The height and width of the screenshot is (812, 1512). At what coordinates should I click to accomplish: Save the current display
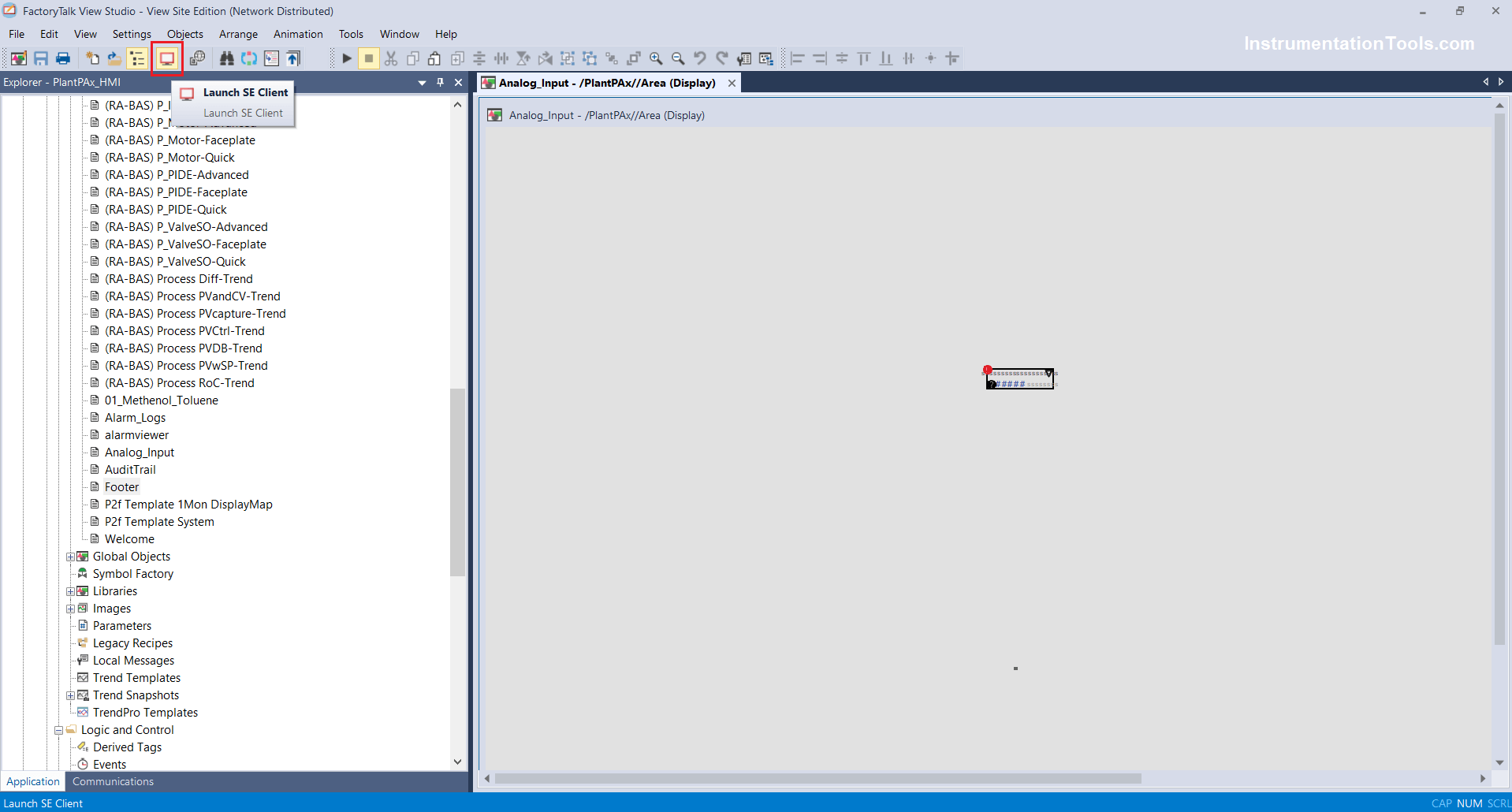(x=41, y=58)
